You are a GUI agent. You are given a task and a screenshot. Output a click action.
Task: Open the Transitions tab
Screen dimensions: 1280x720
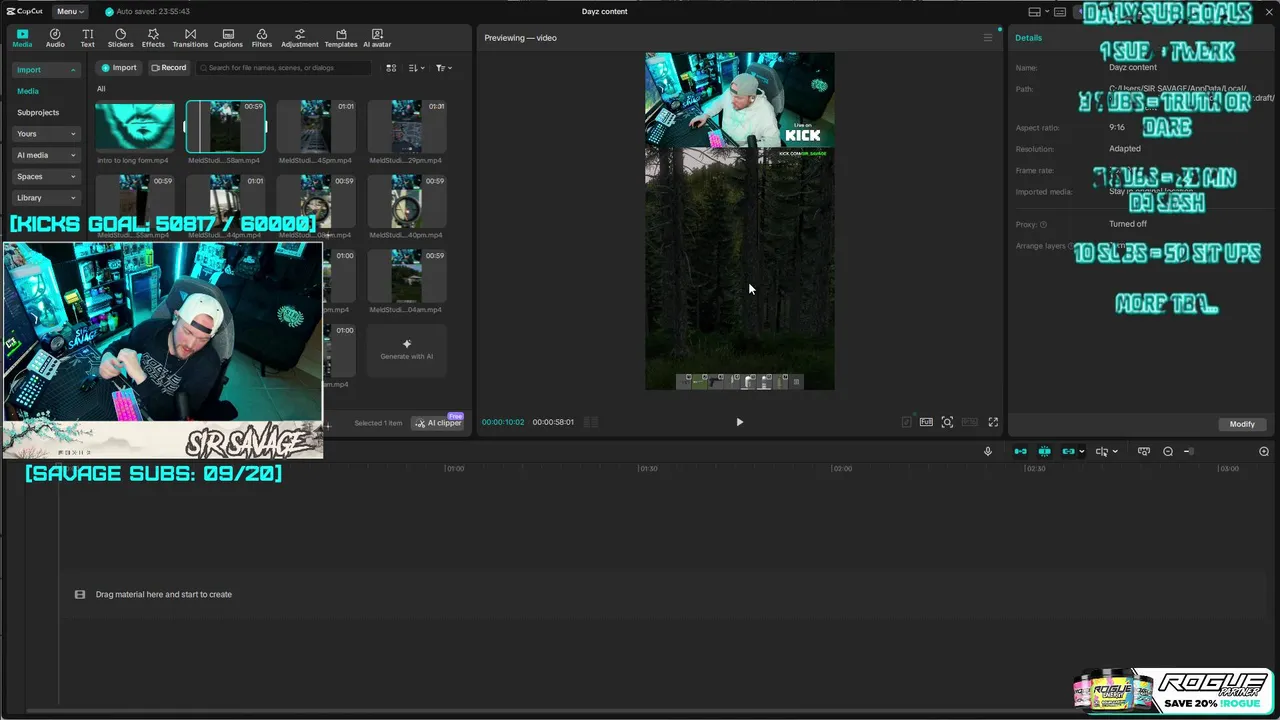click(x=190, y=38)
